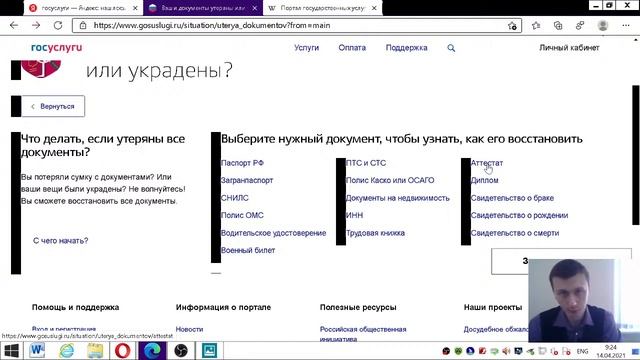Open Microsoft Word from the taskbar
The width and height of the screenshot is (640, 360).
click(x=38, y=351)
